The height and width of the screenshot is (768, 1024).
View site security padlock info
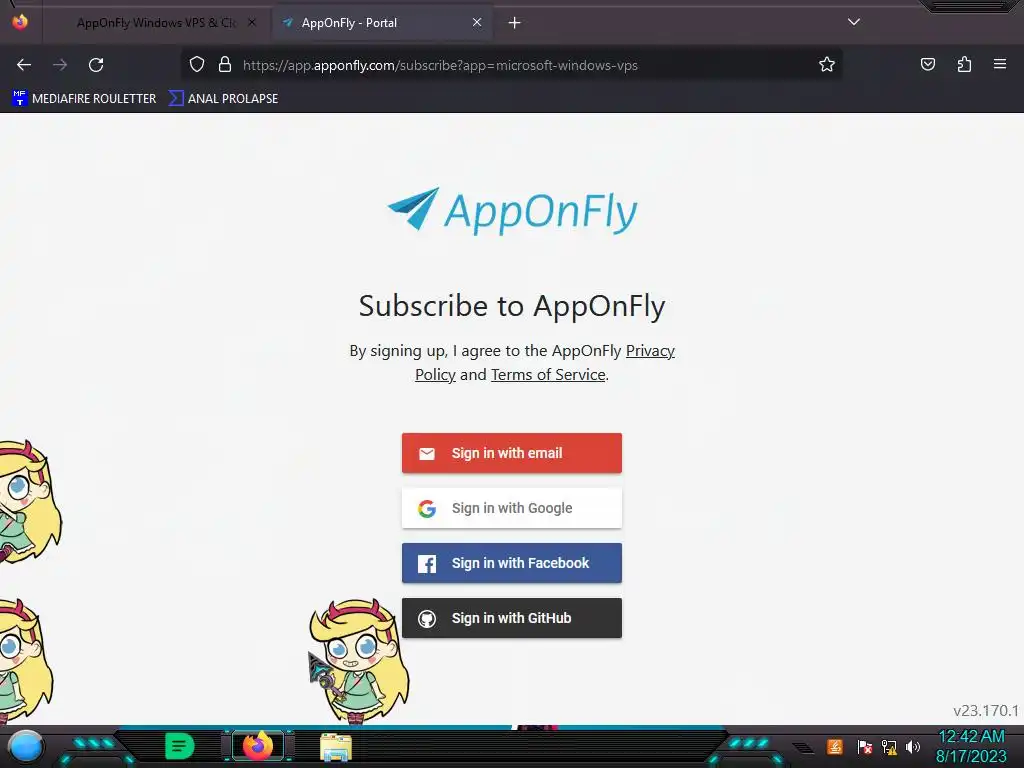point(225,65)
